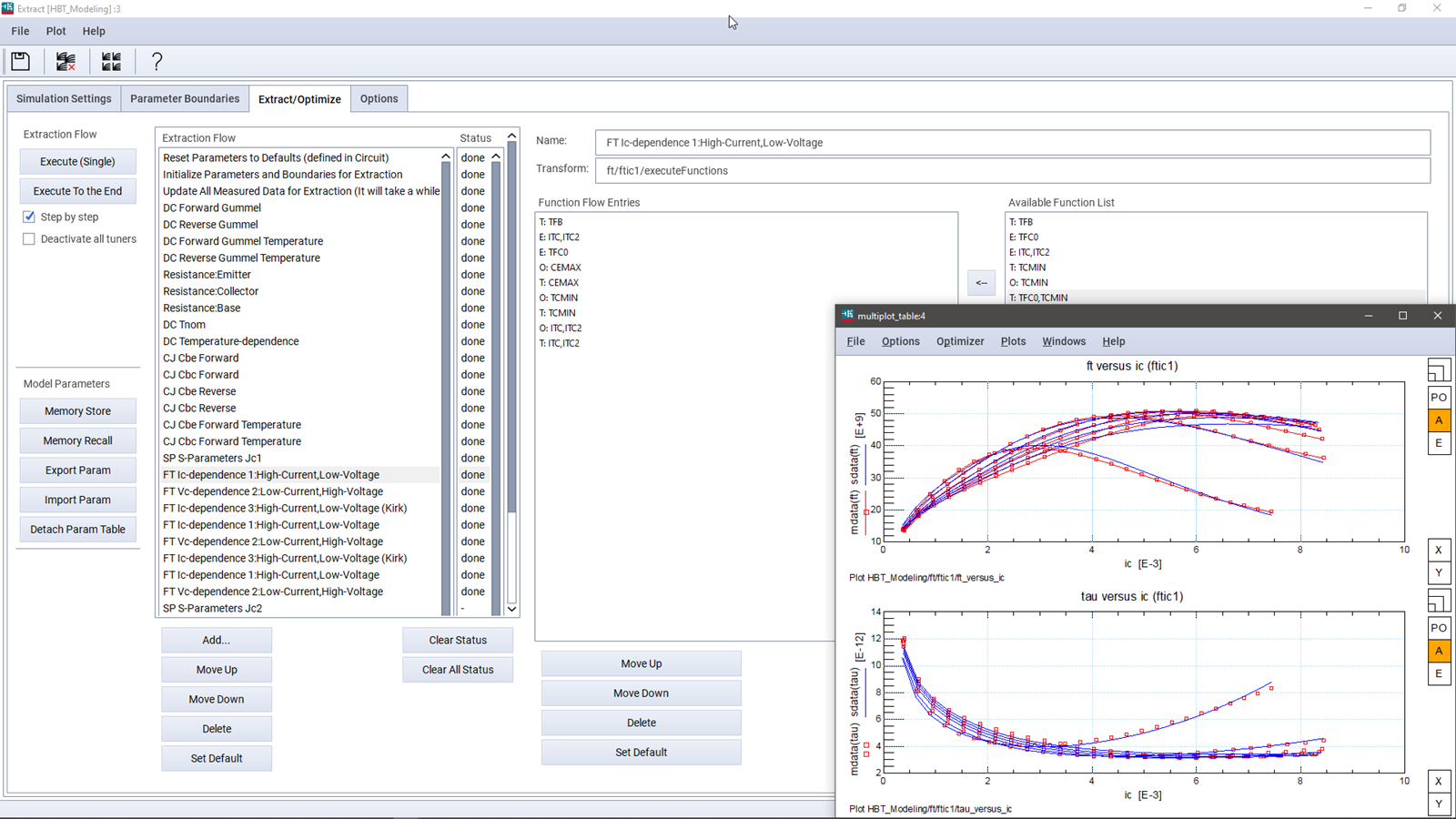Open the Plot menu in main menubar
The image size is (1456, 819).
tap(56, 31)
